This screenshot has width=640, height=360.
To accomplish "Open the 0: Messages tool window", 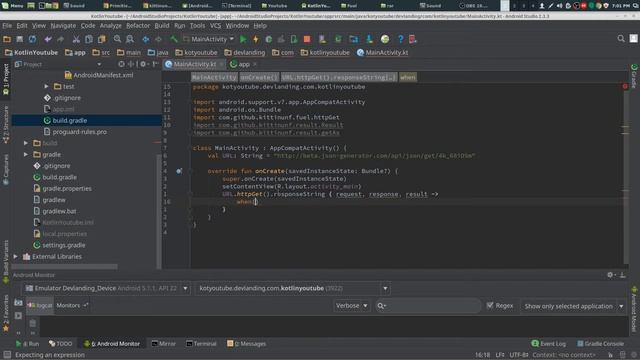I will coord(246,344).
